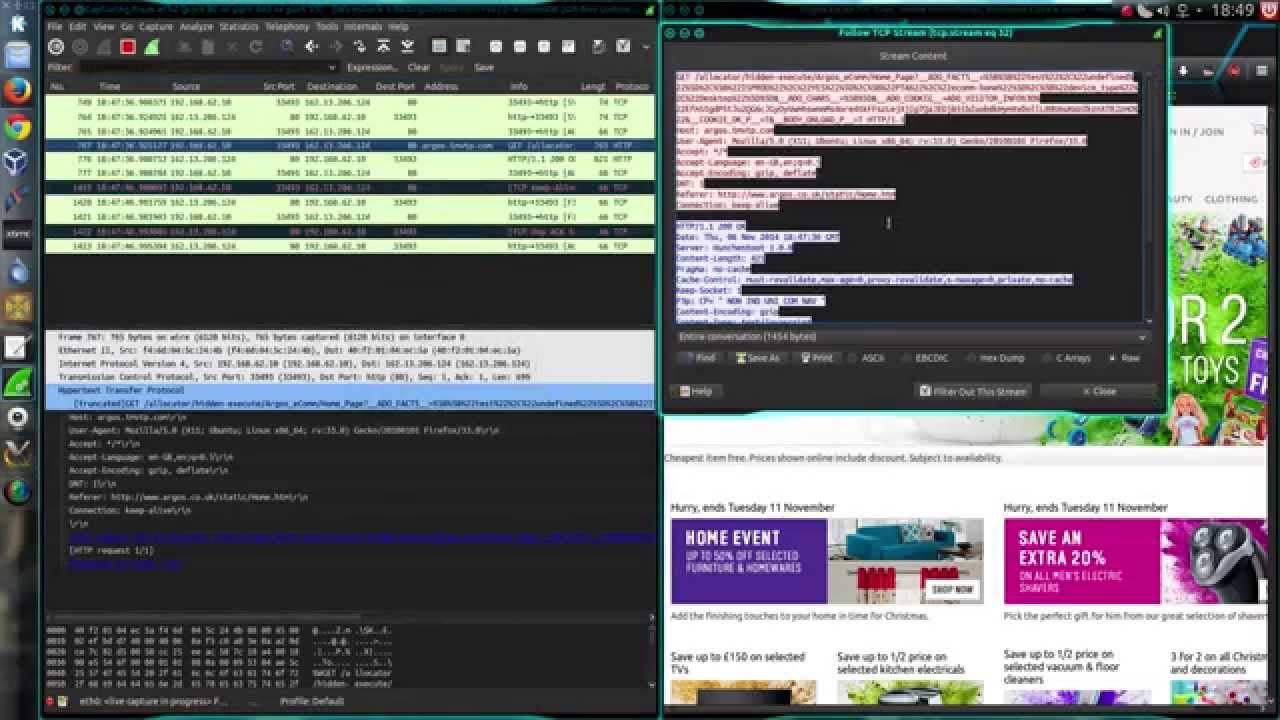The height and width of the screenshot is (720, 1280).
Task: Toggle auto scroll in live capture icon
Action: [x=463, y=47]
